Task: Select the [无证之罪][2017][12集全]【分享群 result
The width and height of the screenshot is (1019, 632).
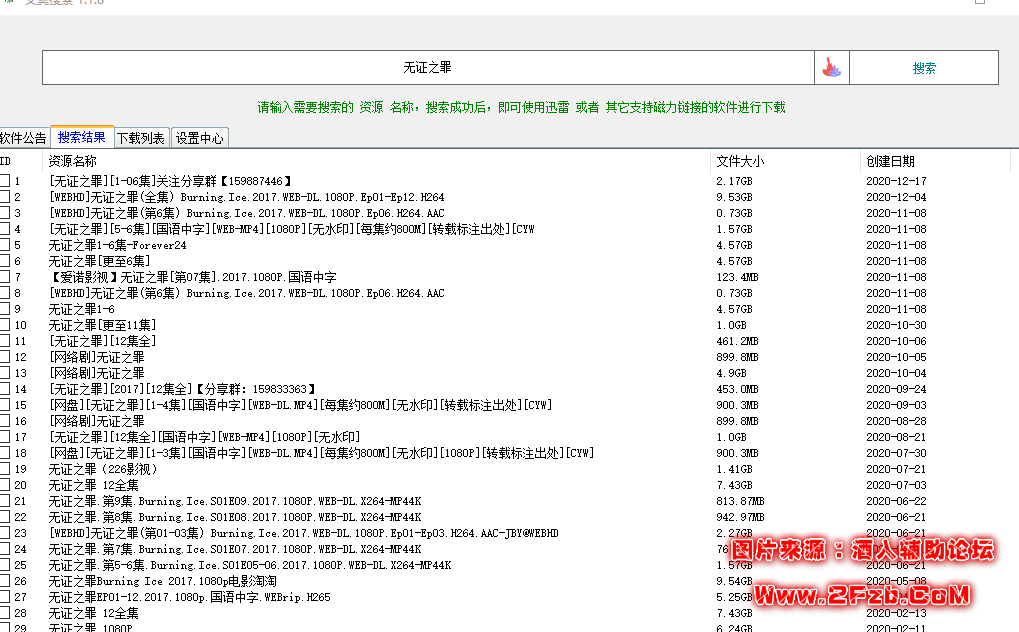Action: (182, 389)
